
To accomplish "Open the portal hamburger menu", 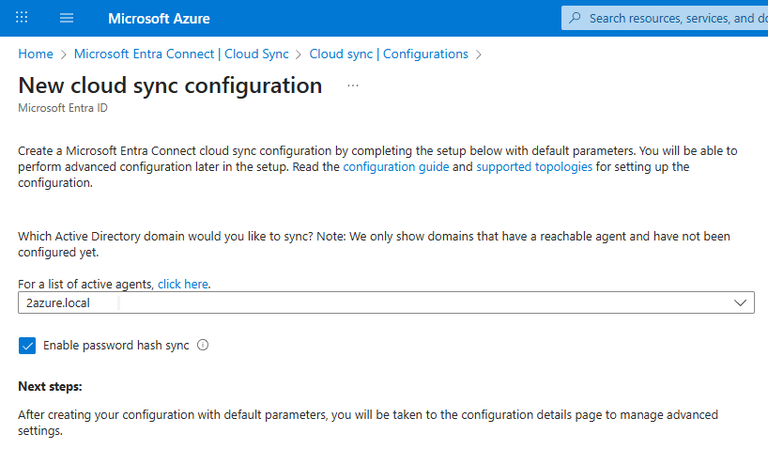I will click(x=67, y=18).
